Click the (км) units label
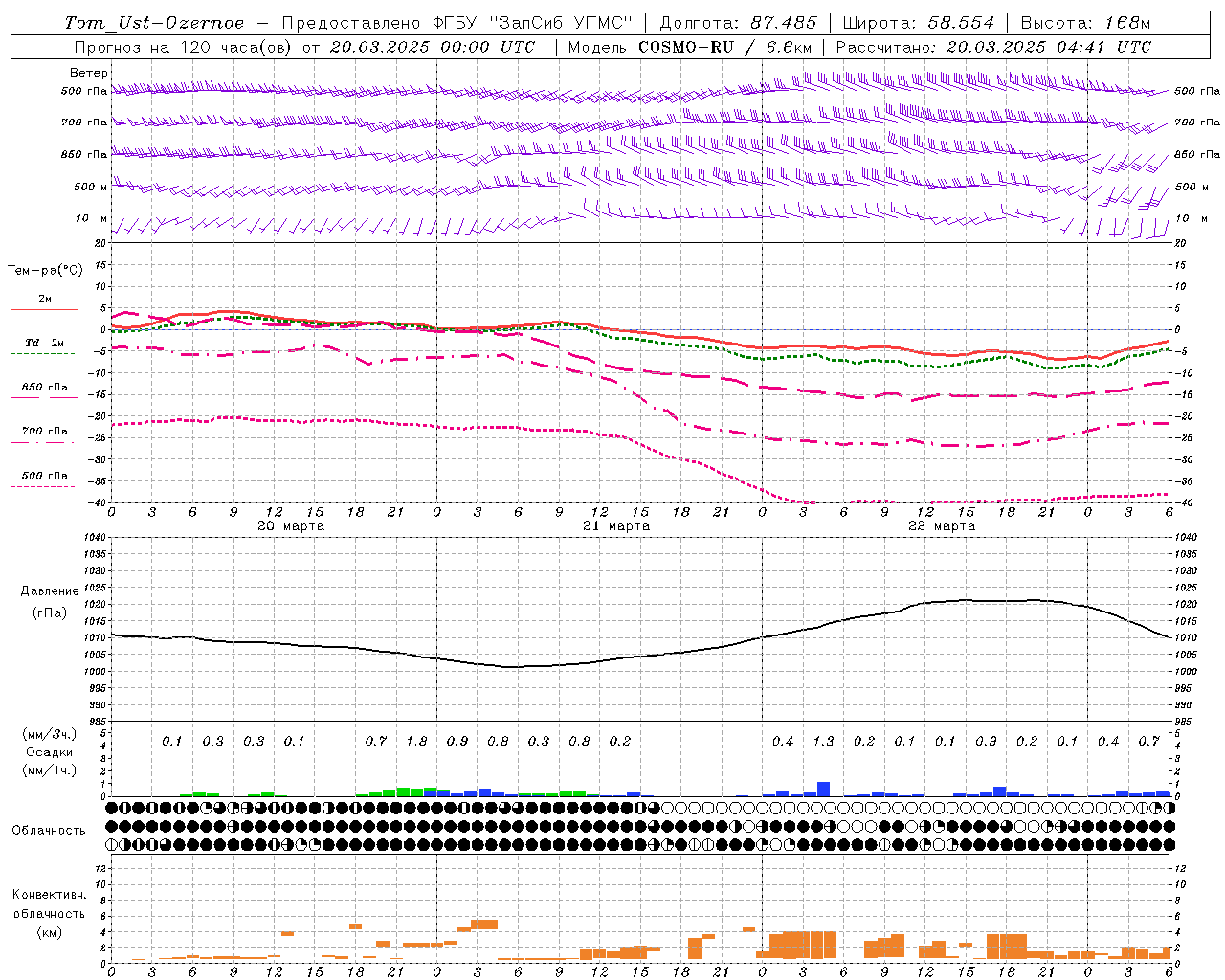 click(49, 932)
